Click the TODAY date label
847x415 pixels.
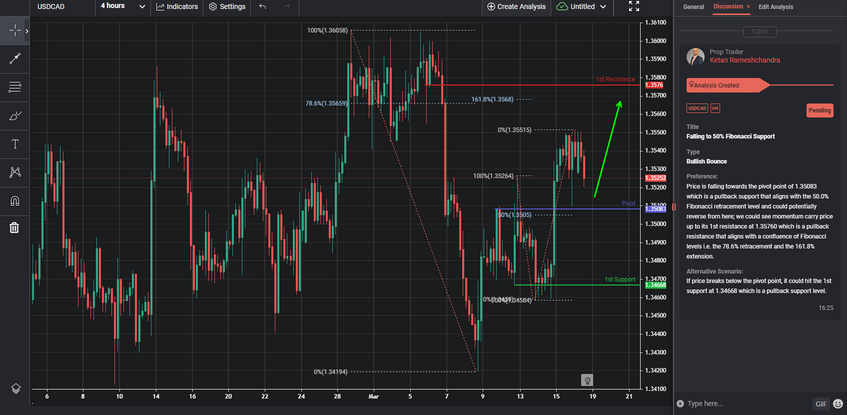coord(760,32)
